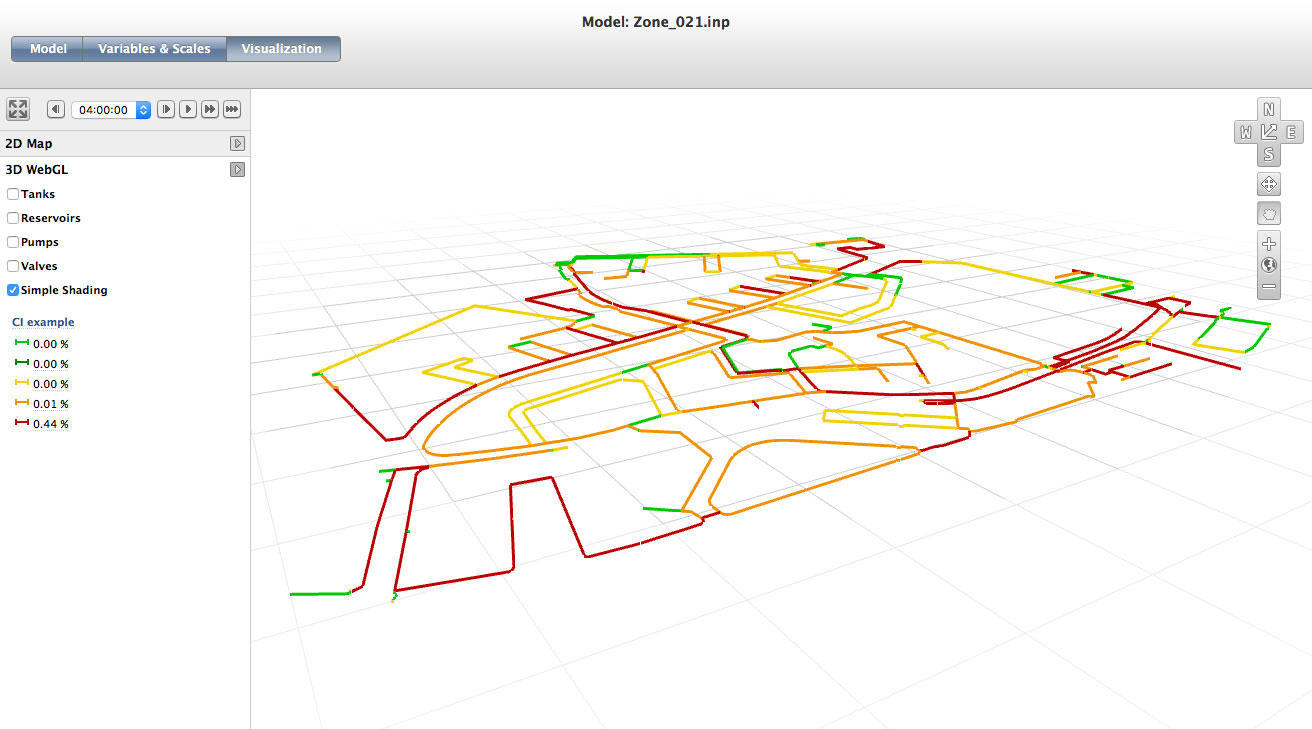This screenshot has height=729, width=1312.
Task: Open the CI example legend link
Action: pos(43,322)
